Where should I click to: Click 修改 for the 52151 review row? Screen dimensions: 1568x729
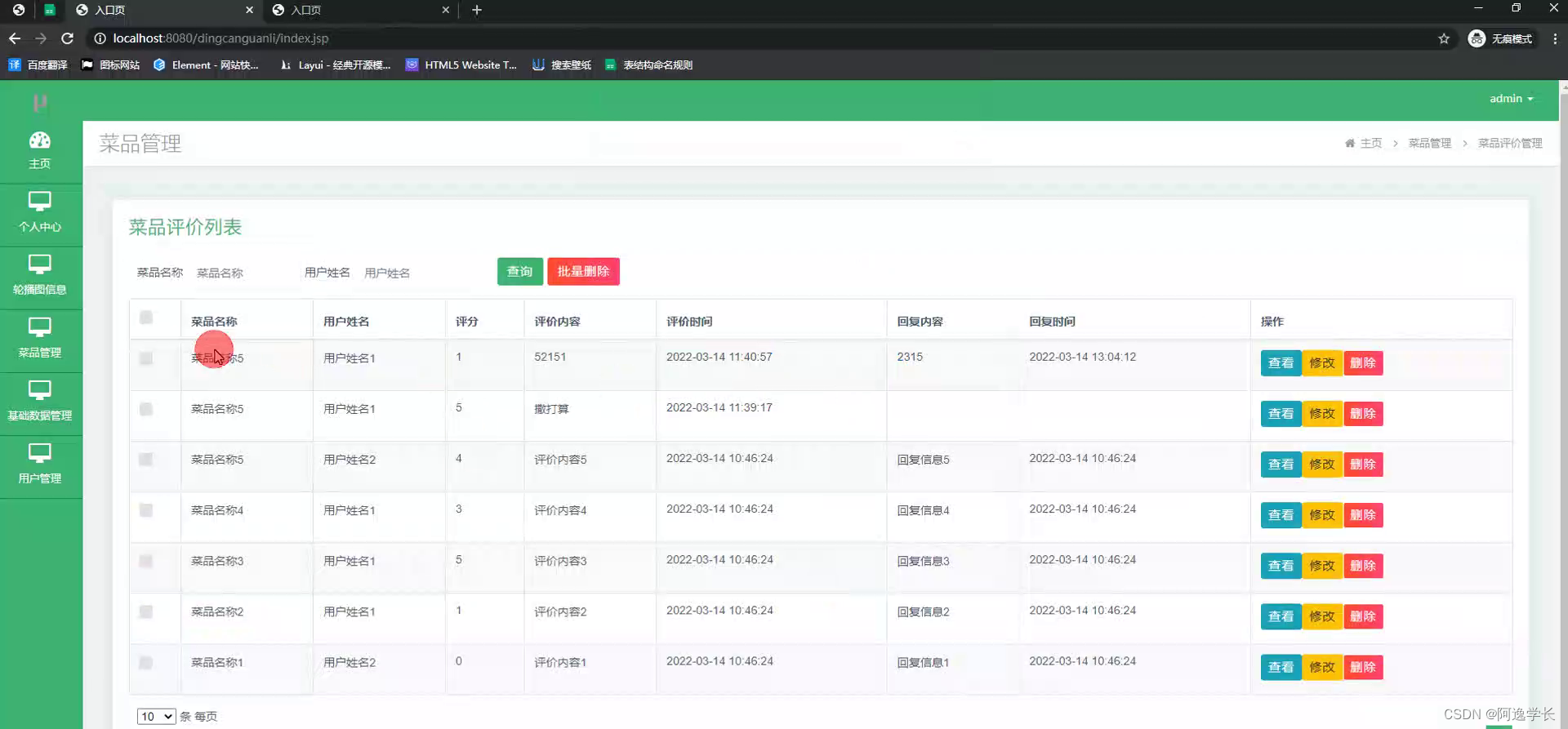point(1322,363)
